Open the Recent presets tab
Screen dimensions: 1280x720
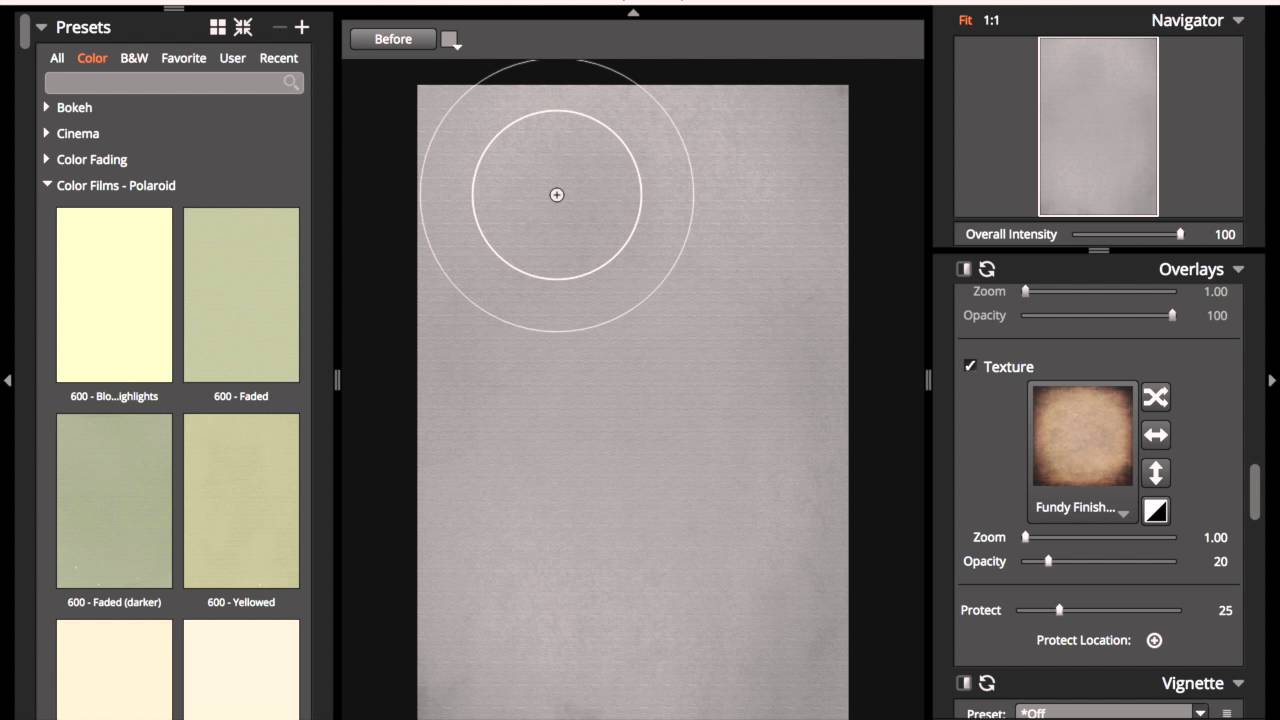click(x=279, y=58)
